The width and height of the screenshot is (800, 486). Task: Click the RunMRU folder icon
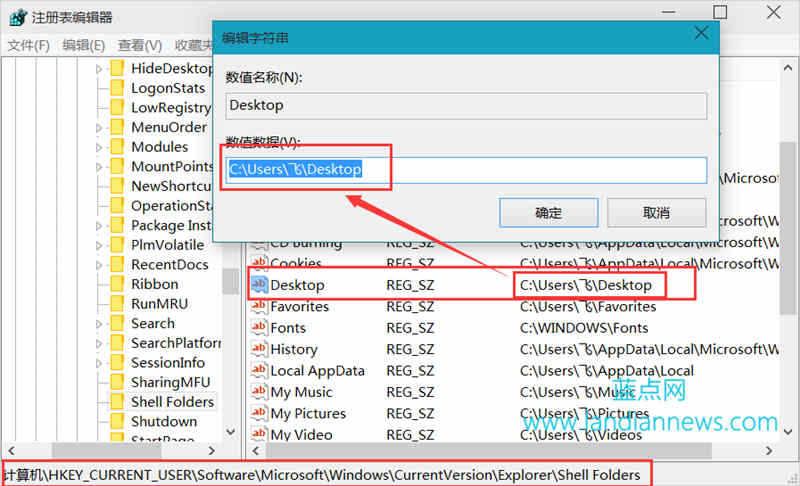[x=117, y=303]
